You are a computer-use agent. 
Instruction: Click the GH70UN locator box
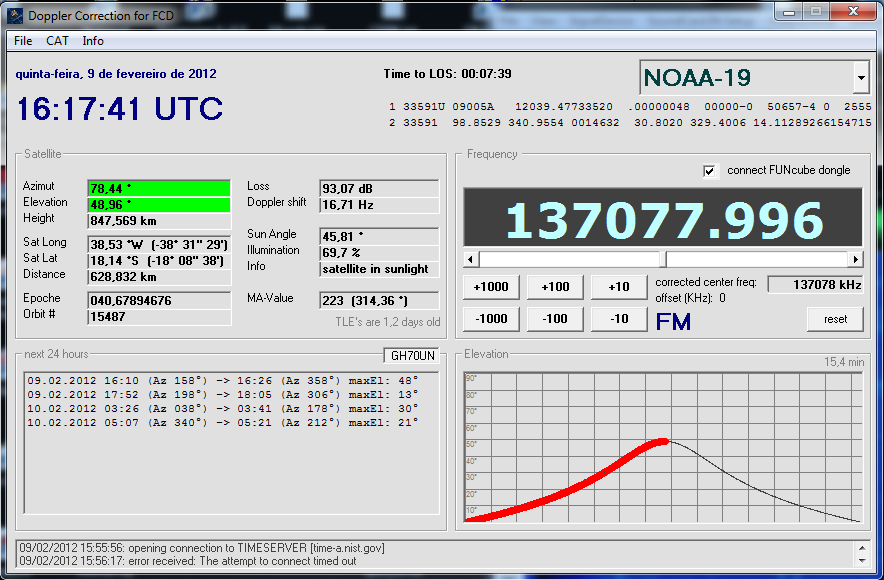412,355
